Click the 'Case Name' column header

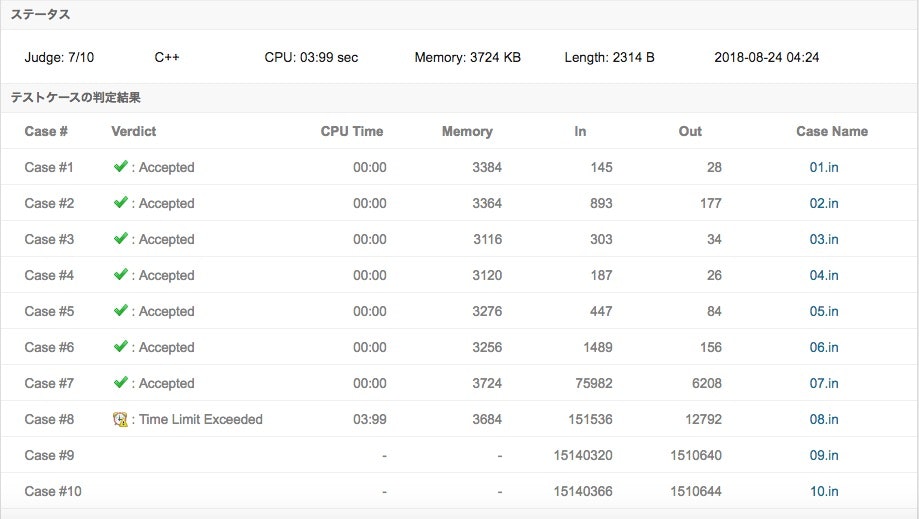tap(832, 131)
